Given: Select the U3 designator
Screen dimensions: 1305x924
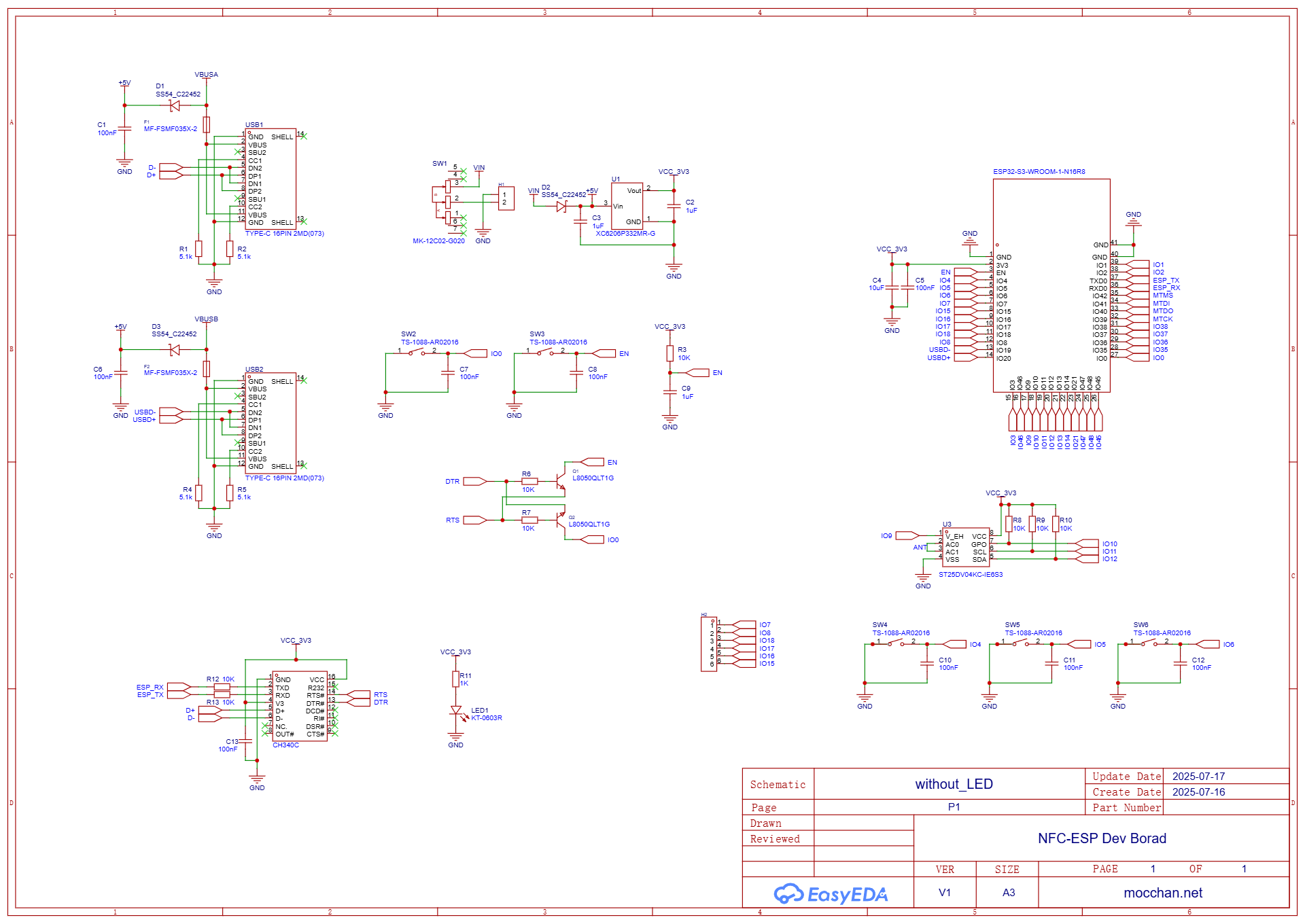Looking at the screenshot, I should [x=947, y=525].
